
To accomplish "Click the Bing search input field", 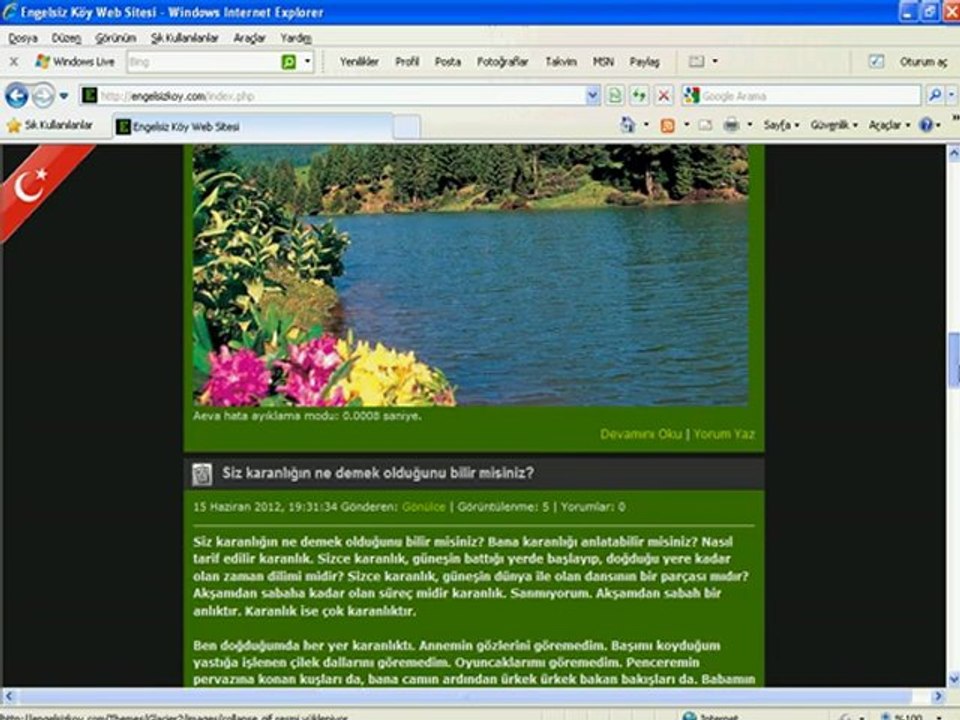I will click(x=203, y=62).
